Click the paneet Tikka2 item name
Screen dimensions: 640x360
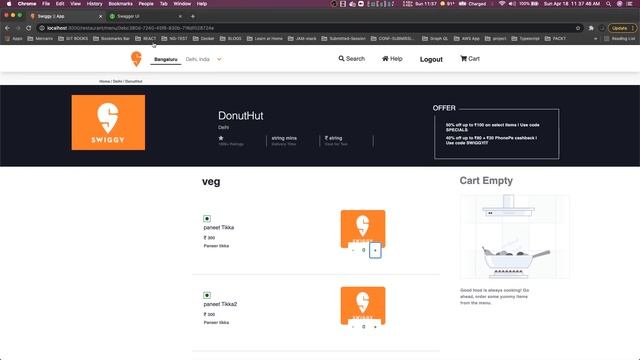[220, 304]
